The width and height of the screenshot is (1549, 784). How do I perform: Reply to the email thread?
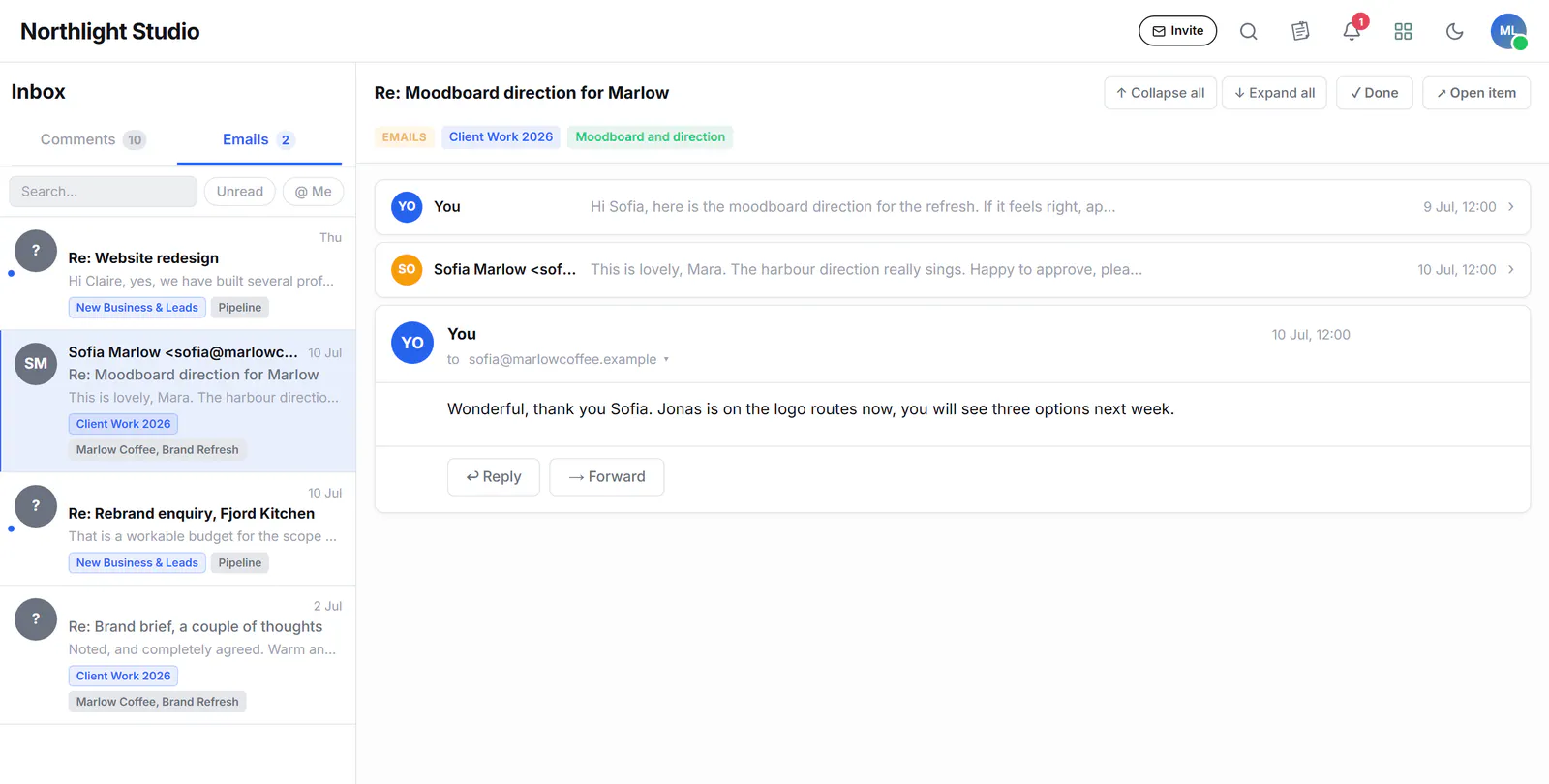(x=494, y=477)
